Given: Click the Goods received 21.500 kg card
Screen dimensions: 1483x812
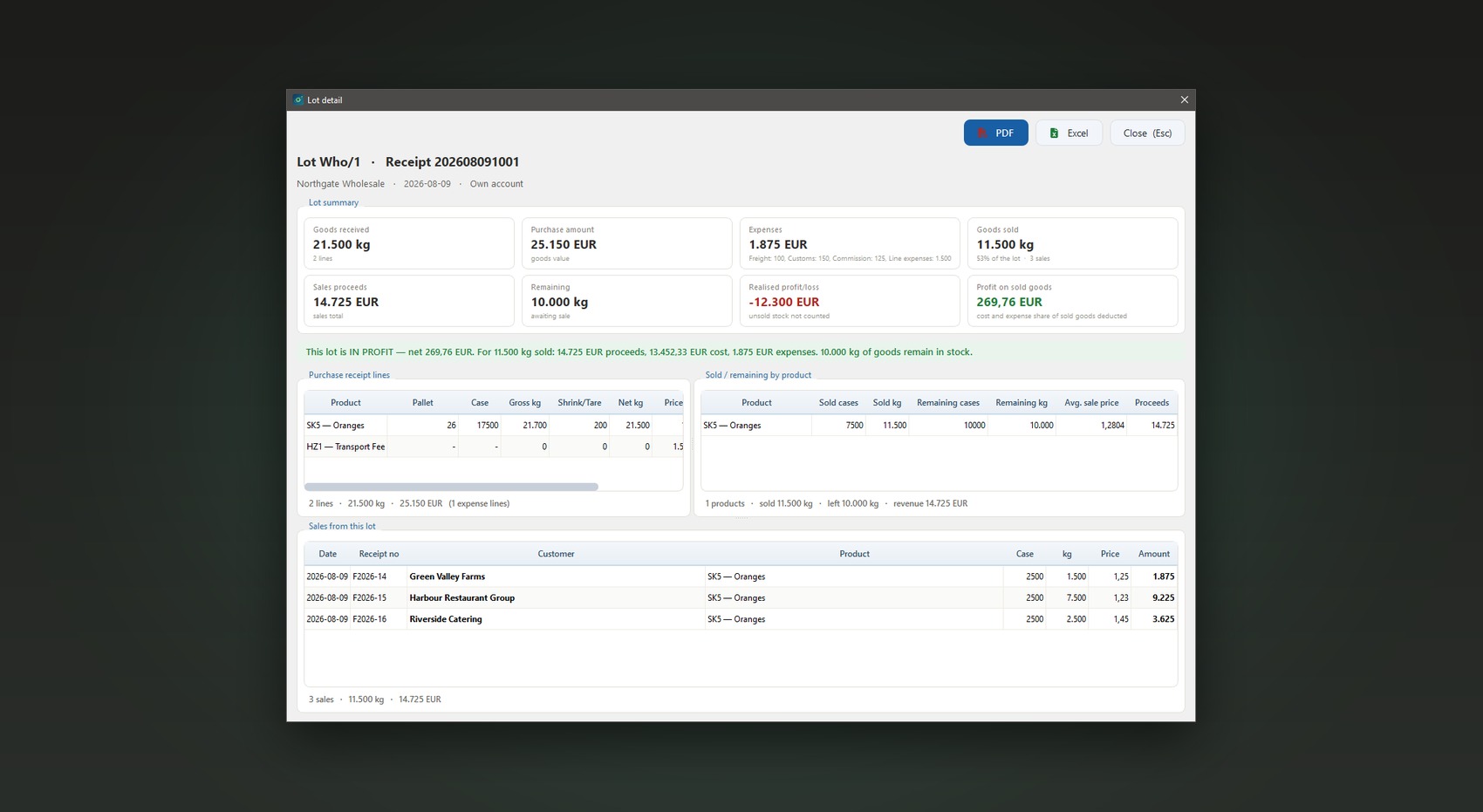Looking at the screenshot, I should [x=409, y=243].
